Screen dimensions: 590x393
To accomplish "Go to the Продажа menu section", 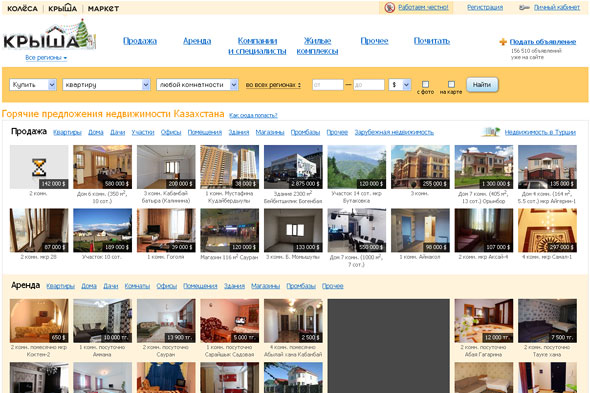I will tap(140, 41).
